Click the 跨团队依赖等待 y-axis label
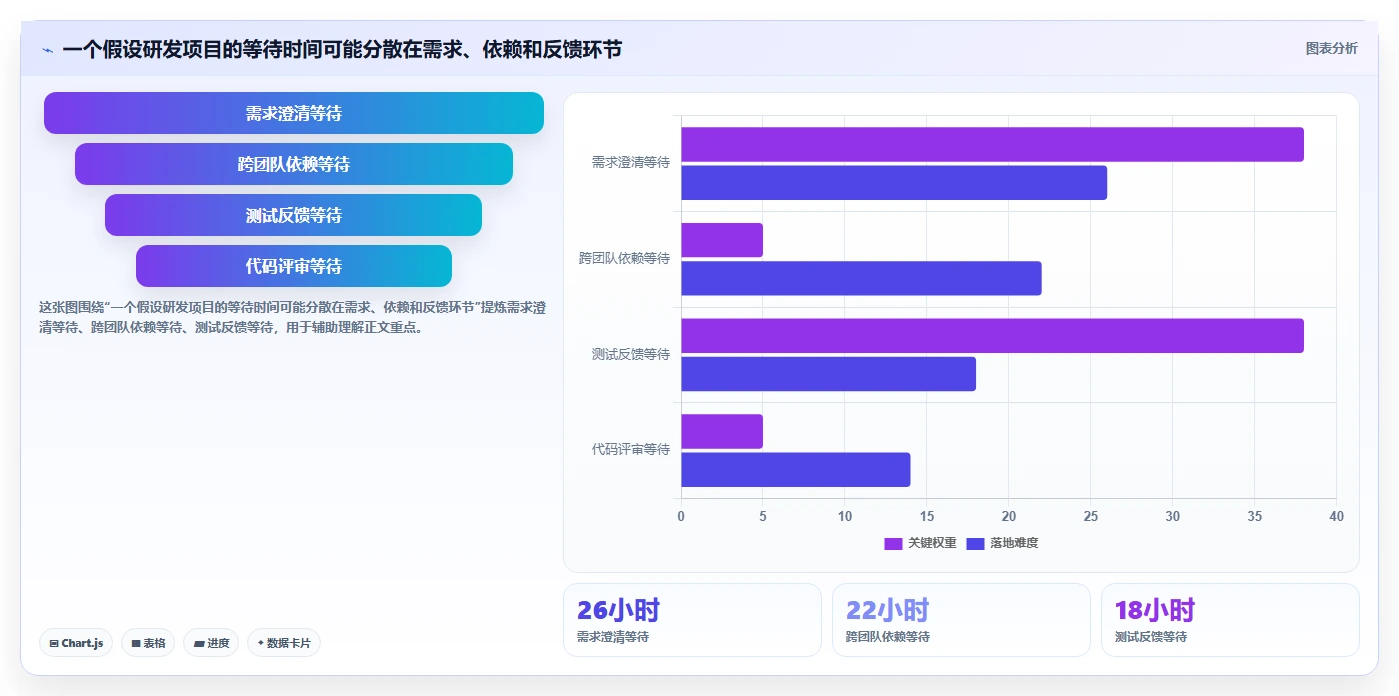Image resolution: width=1399 pixels, height=696 pixels. pos(624,258)
